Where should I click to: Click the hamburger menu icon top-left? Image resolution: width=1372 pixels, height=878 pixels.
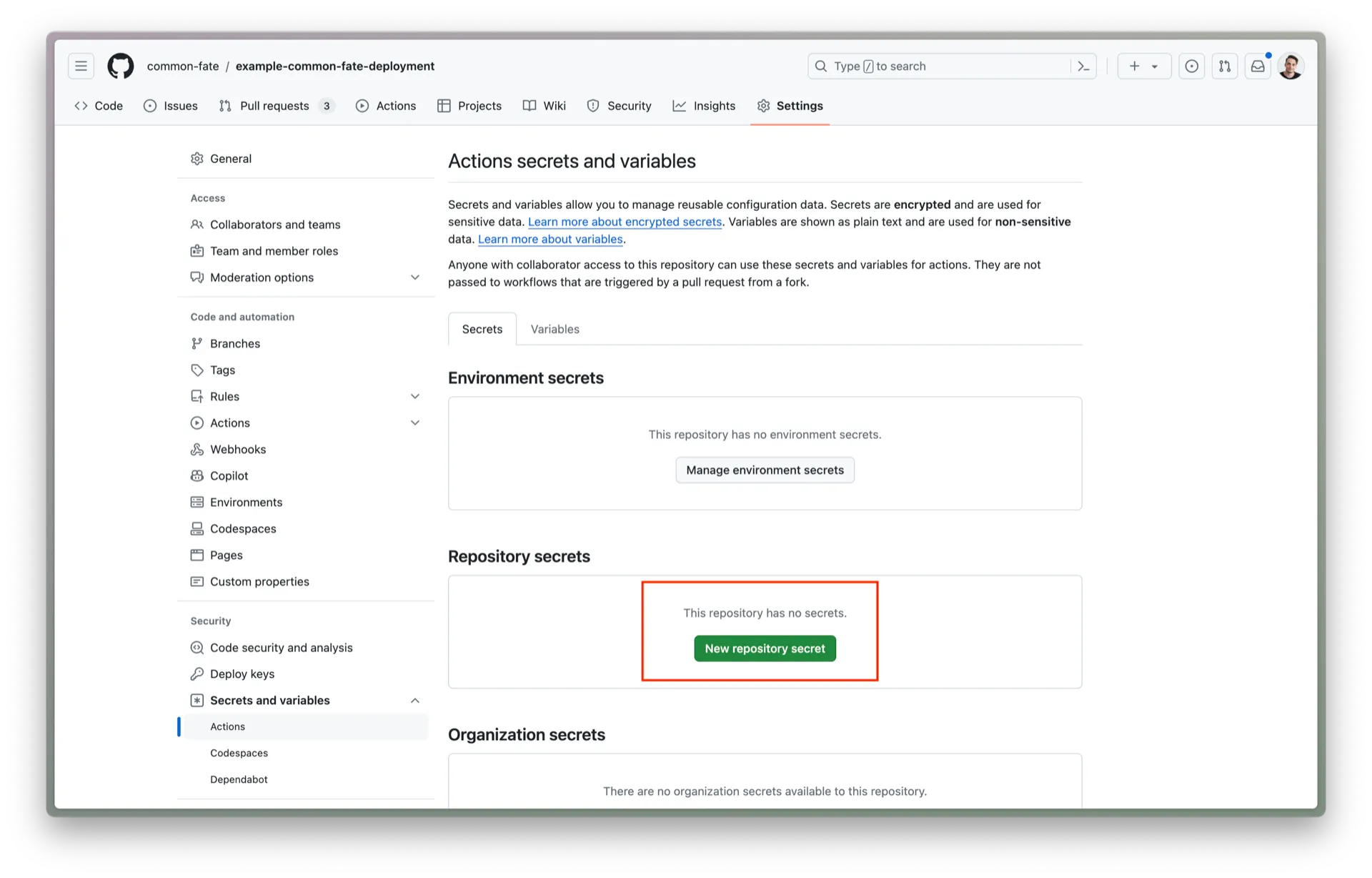click(80, 66)
